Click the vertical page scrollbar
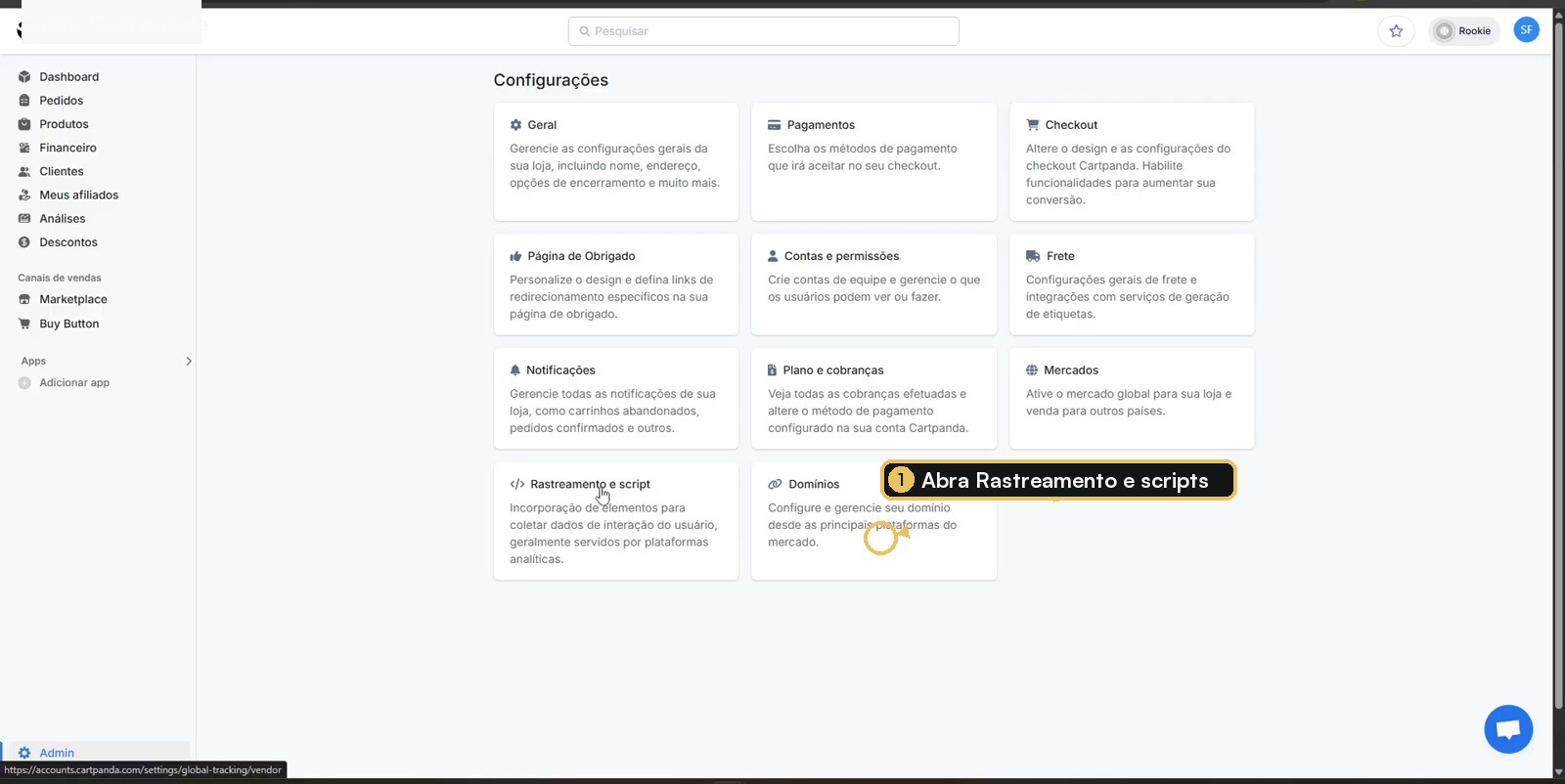This screenshot has height=784, width=1565. pos(1558,364)
